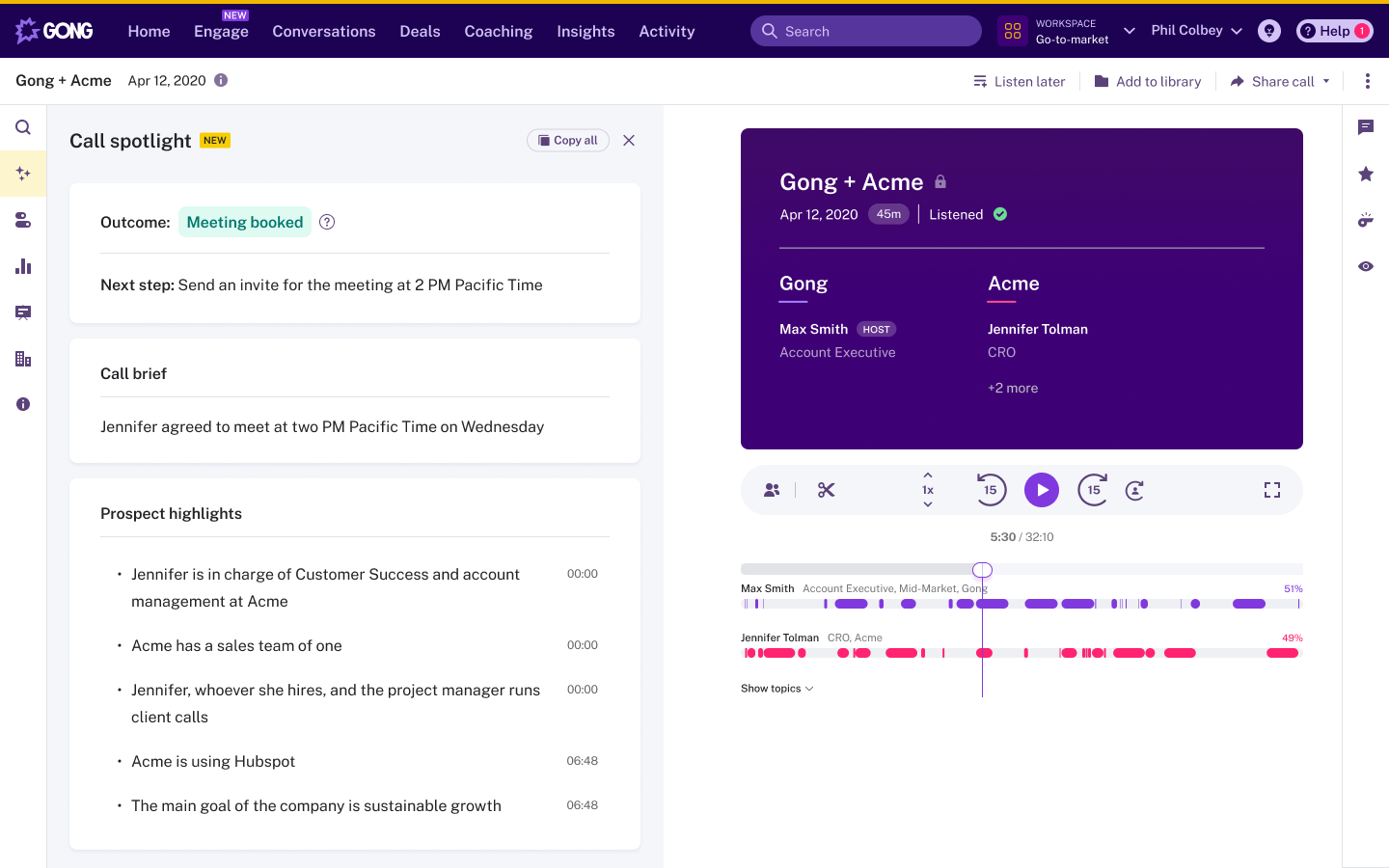Open the stats panel in the left sidebar

[22, 265]
